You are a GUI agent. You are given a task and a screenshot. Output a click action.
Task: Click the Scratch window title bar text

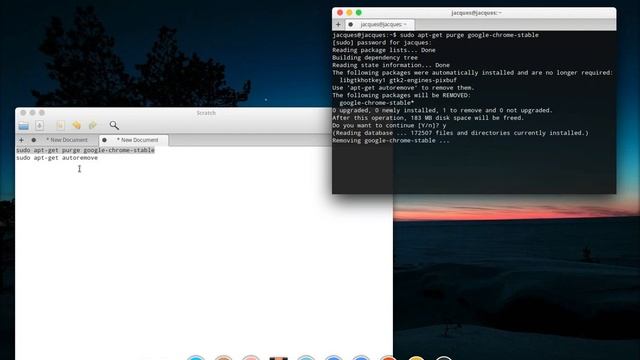click(206, 113)
